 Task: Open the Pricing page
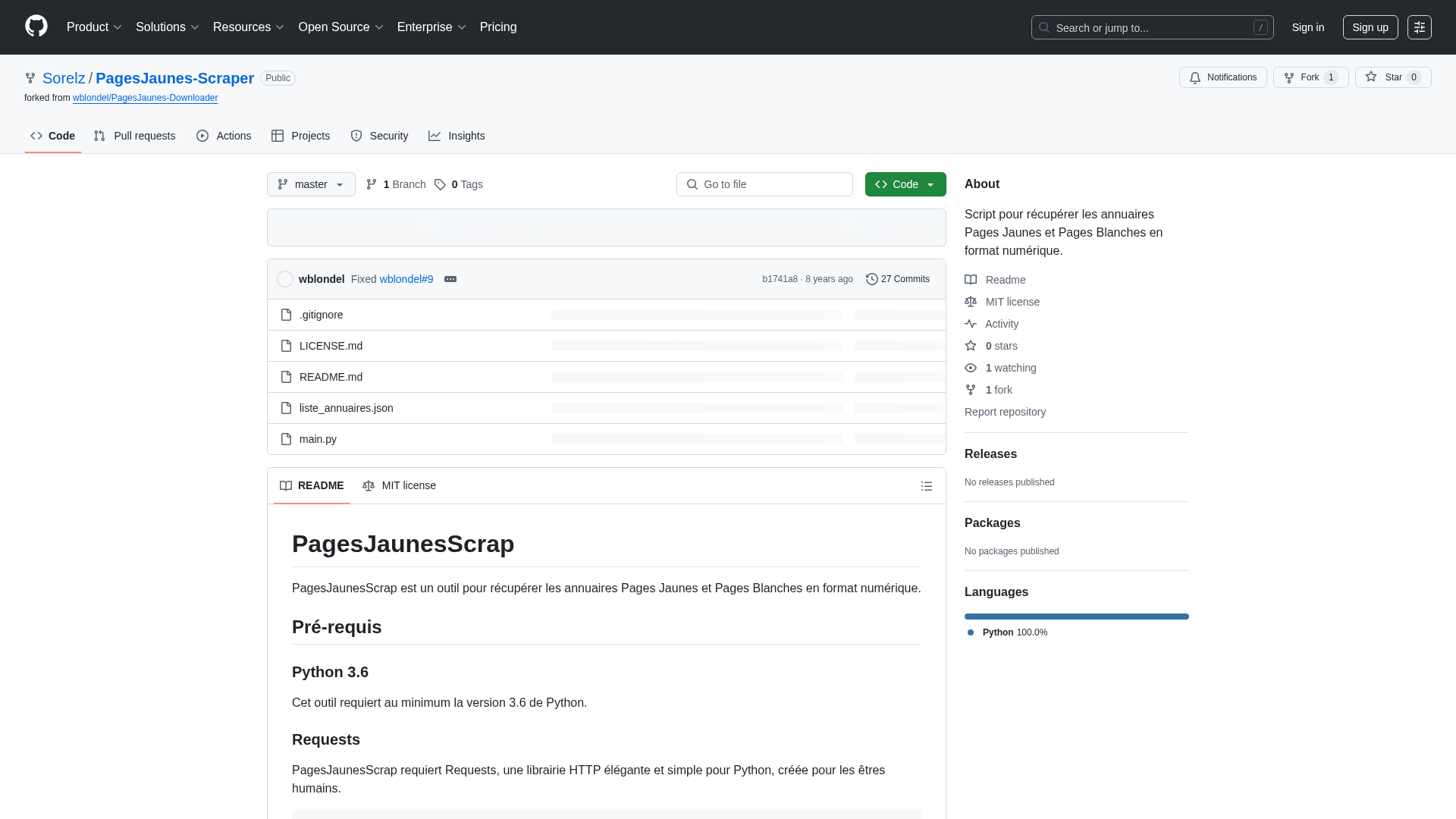click(498, 27)
